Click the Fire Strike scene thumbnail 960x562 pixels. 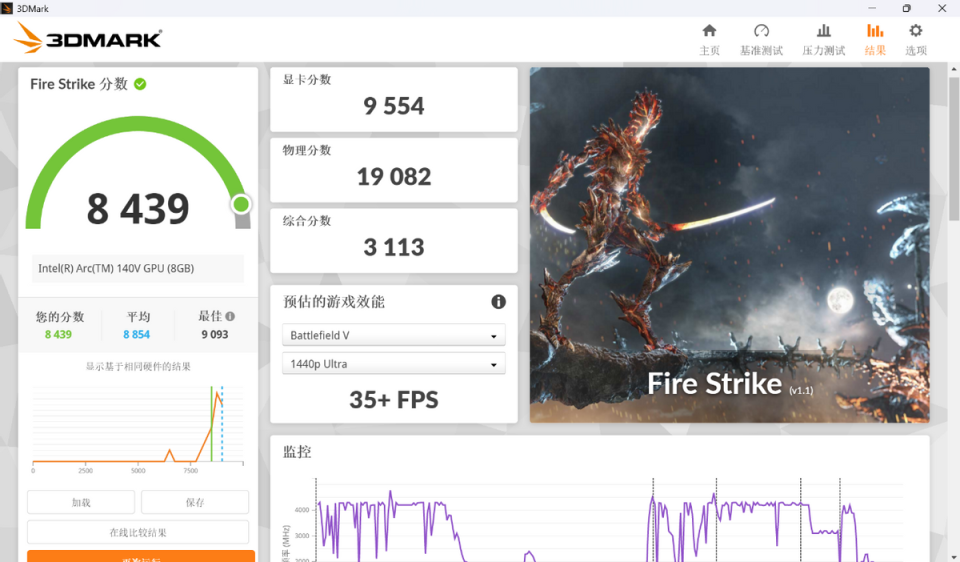(x=729, y=245)
